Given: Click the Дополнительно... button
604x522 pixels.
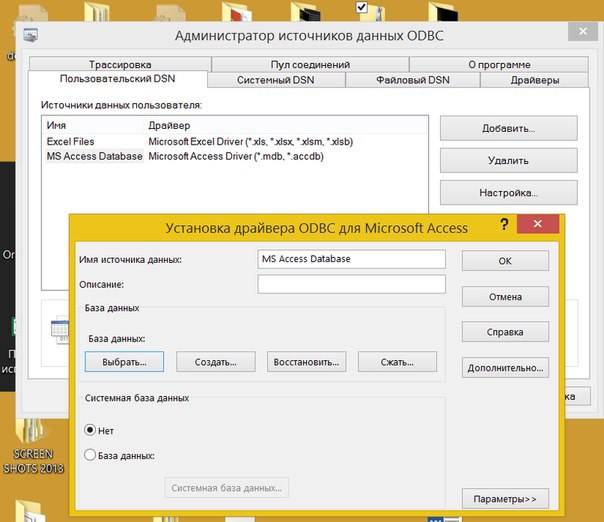Looking at the screenshot, I should point(505,368).
